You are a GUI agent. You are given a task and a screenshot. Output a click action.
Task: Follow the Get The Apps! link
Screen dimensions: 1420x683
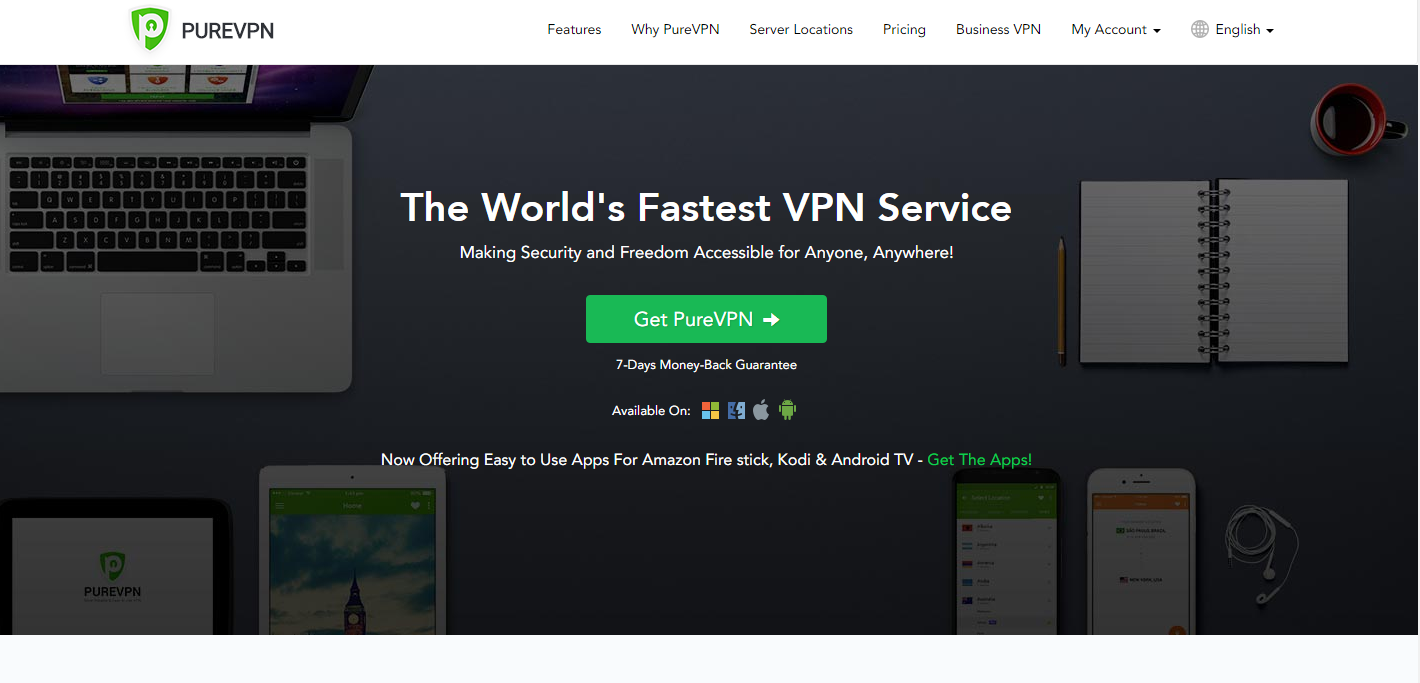tap(980, 460)
